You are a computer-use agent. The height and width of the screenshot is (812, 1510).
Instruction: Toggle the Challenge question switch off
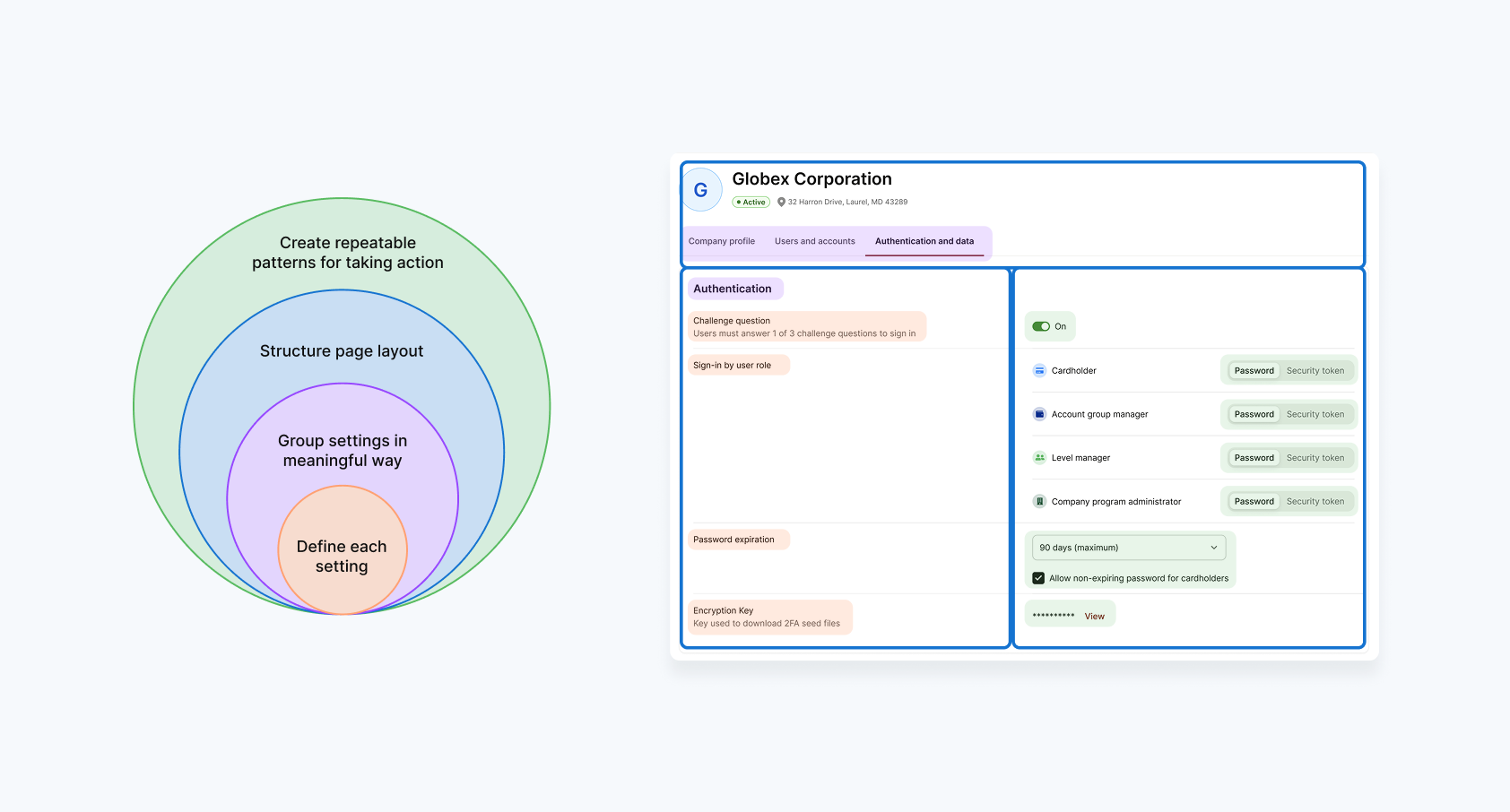click(x=1041, y=326)
